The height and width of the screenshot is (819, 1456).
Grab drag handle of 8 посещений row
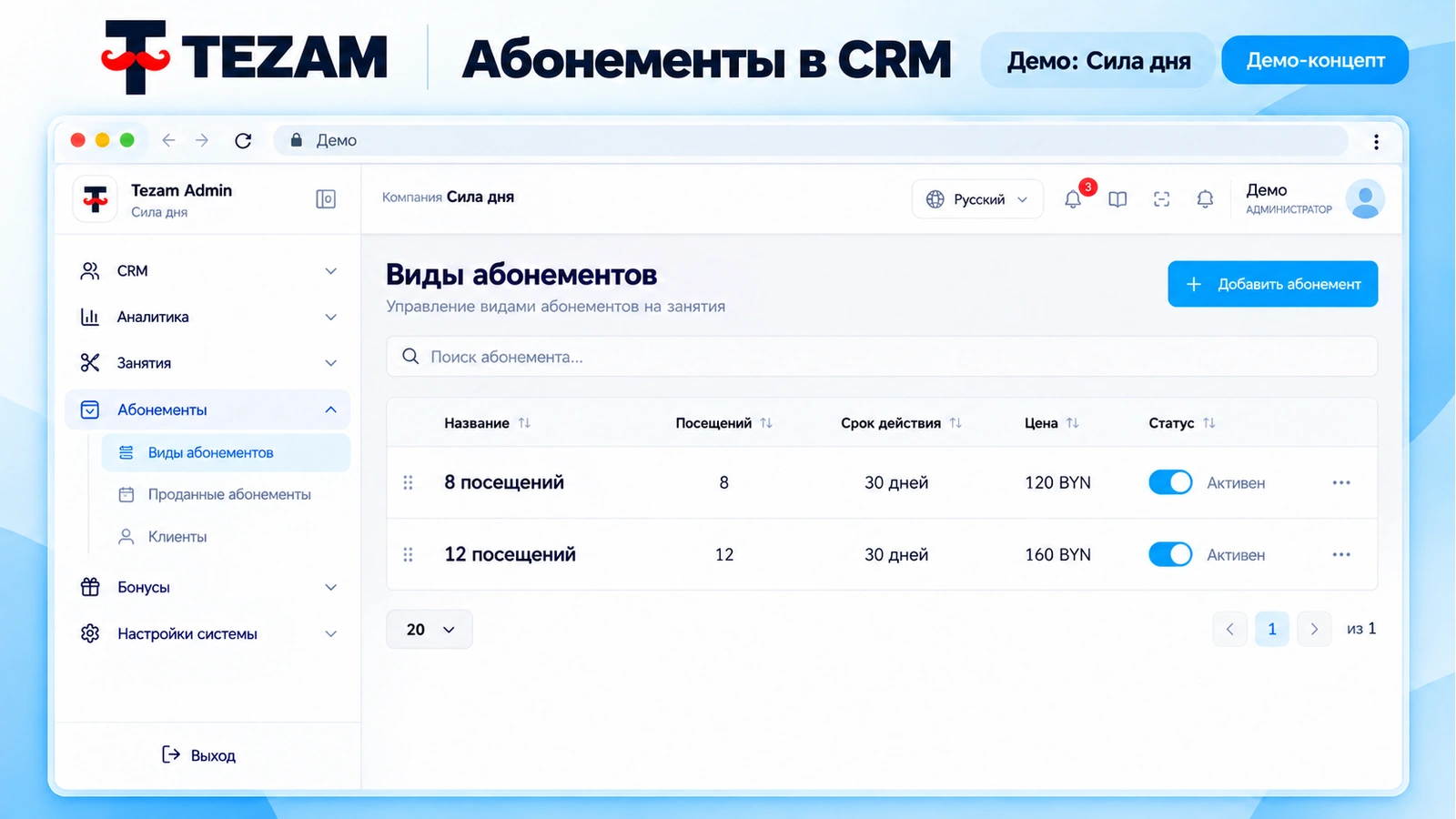point(408,482)
